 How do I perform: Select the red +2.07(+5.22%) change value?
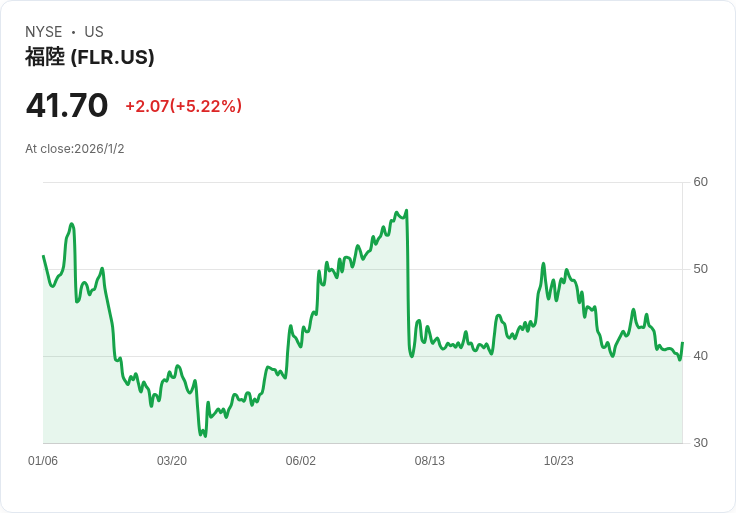(183, 106)
